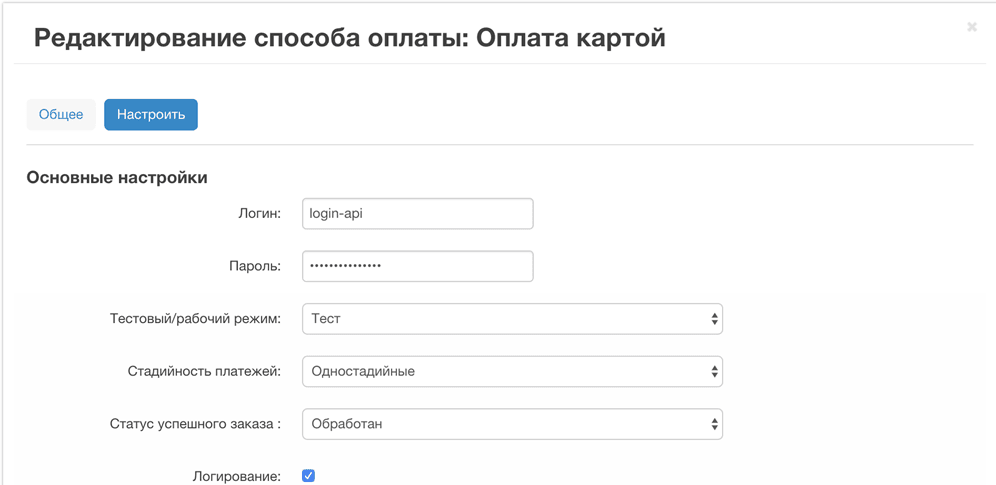Disable the Логирование checkbox

pos(308,476)
